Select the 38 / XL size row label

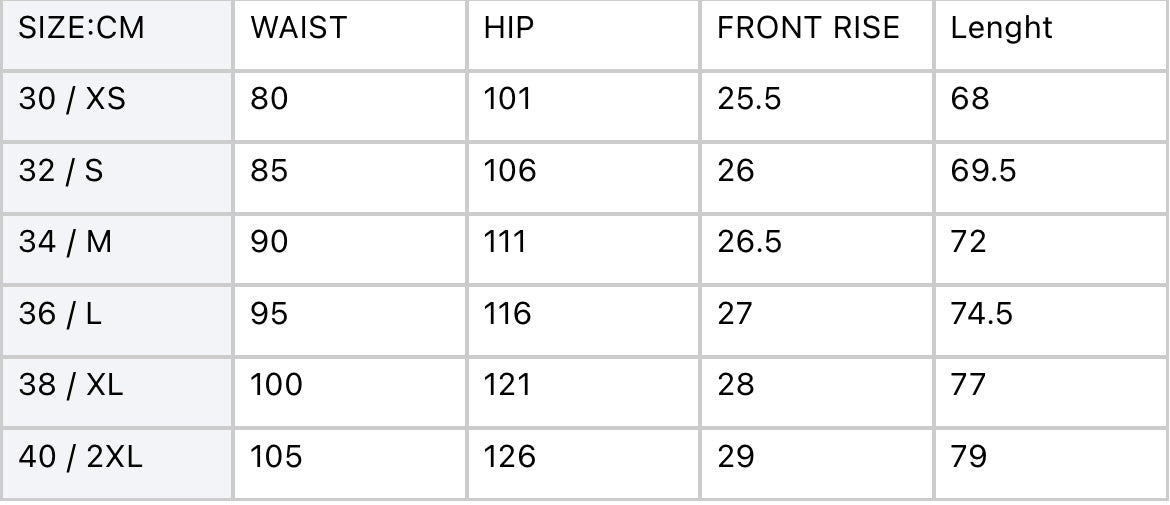[x=71, y=385]
